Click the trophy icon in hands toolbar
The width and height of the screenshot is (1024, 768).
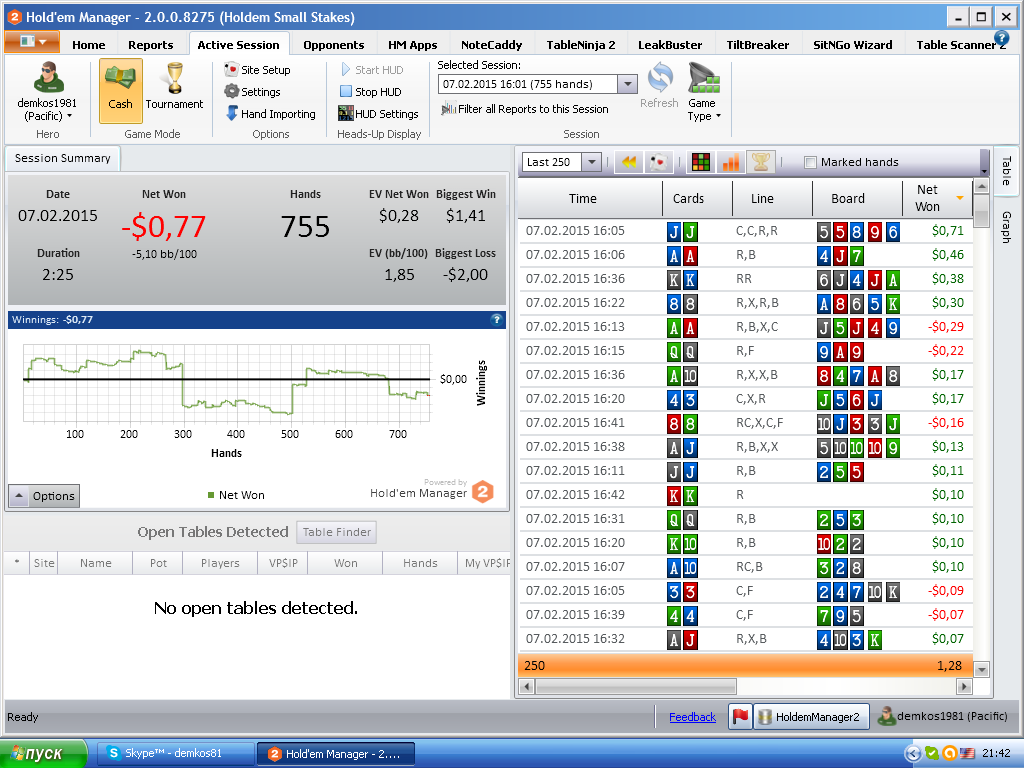tap(761, 162)
